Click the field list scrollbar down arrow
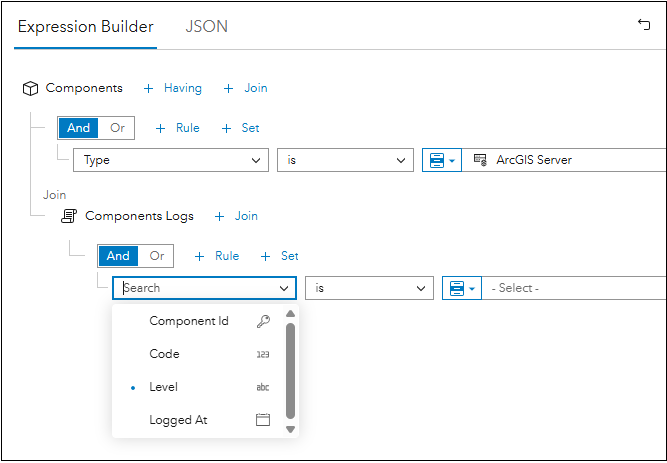The height and width of the screenshot is (463, 667). [291, 429]
